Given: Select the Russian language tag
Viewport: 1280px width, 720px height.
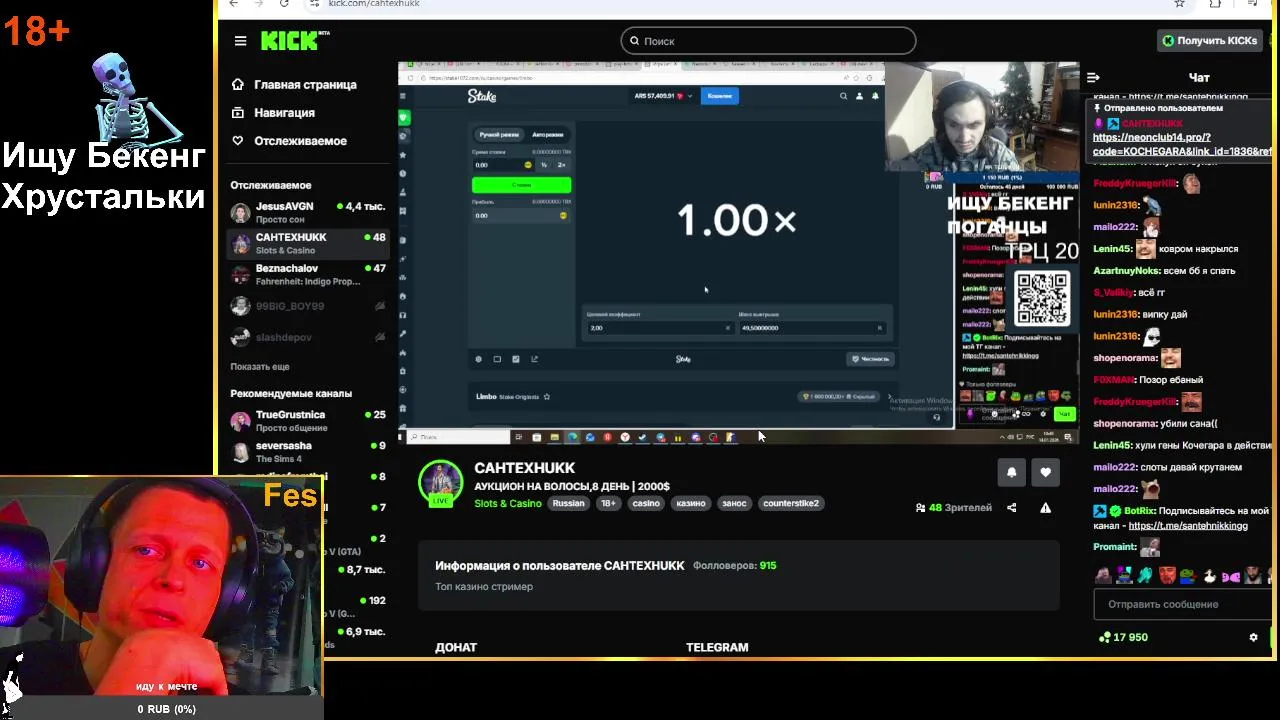Looking at the screenshot, I should (568, 503).
